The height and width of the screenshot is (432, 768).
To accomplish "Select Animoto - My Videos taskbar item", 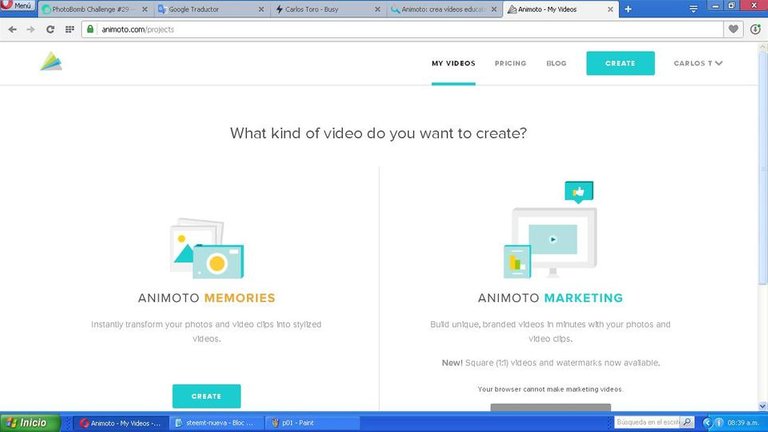I will (x=121, y=423).
